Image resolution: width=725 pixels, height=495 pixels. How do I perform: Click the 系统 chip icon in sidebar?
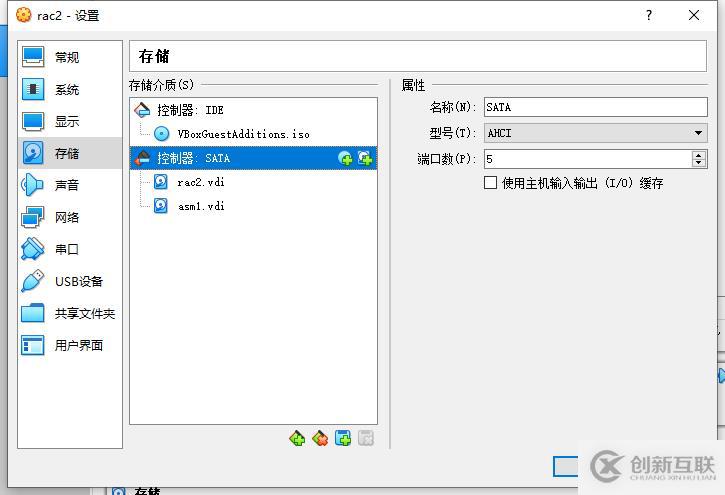click(33, 89)
